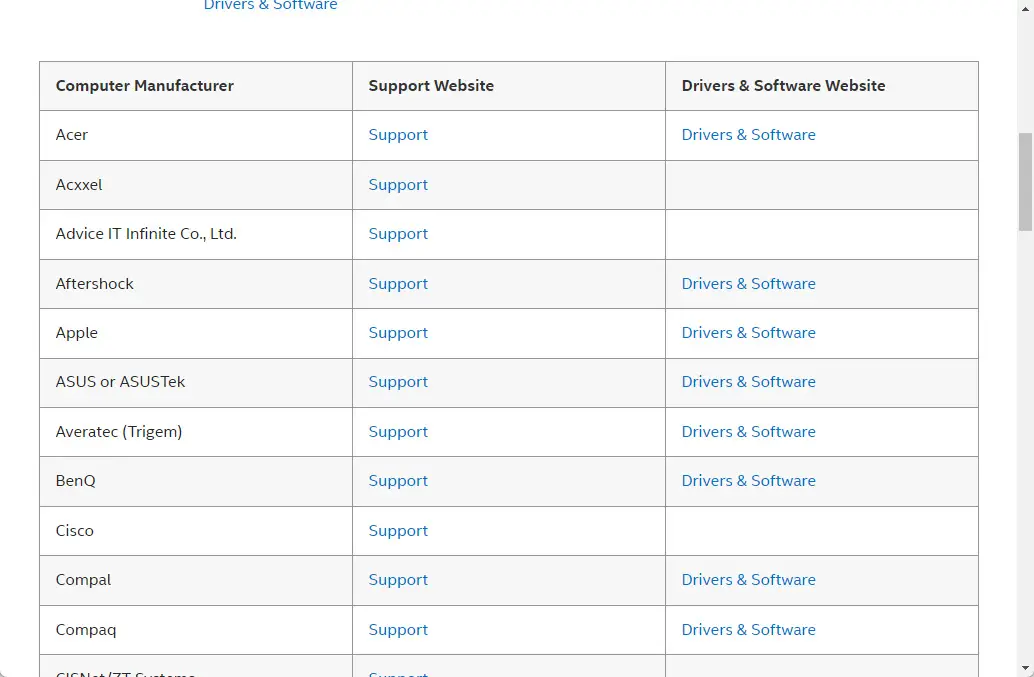Open the Acer Support link

coord(398,135)
